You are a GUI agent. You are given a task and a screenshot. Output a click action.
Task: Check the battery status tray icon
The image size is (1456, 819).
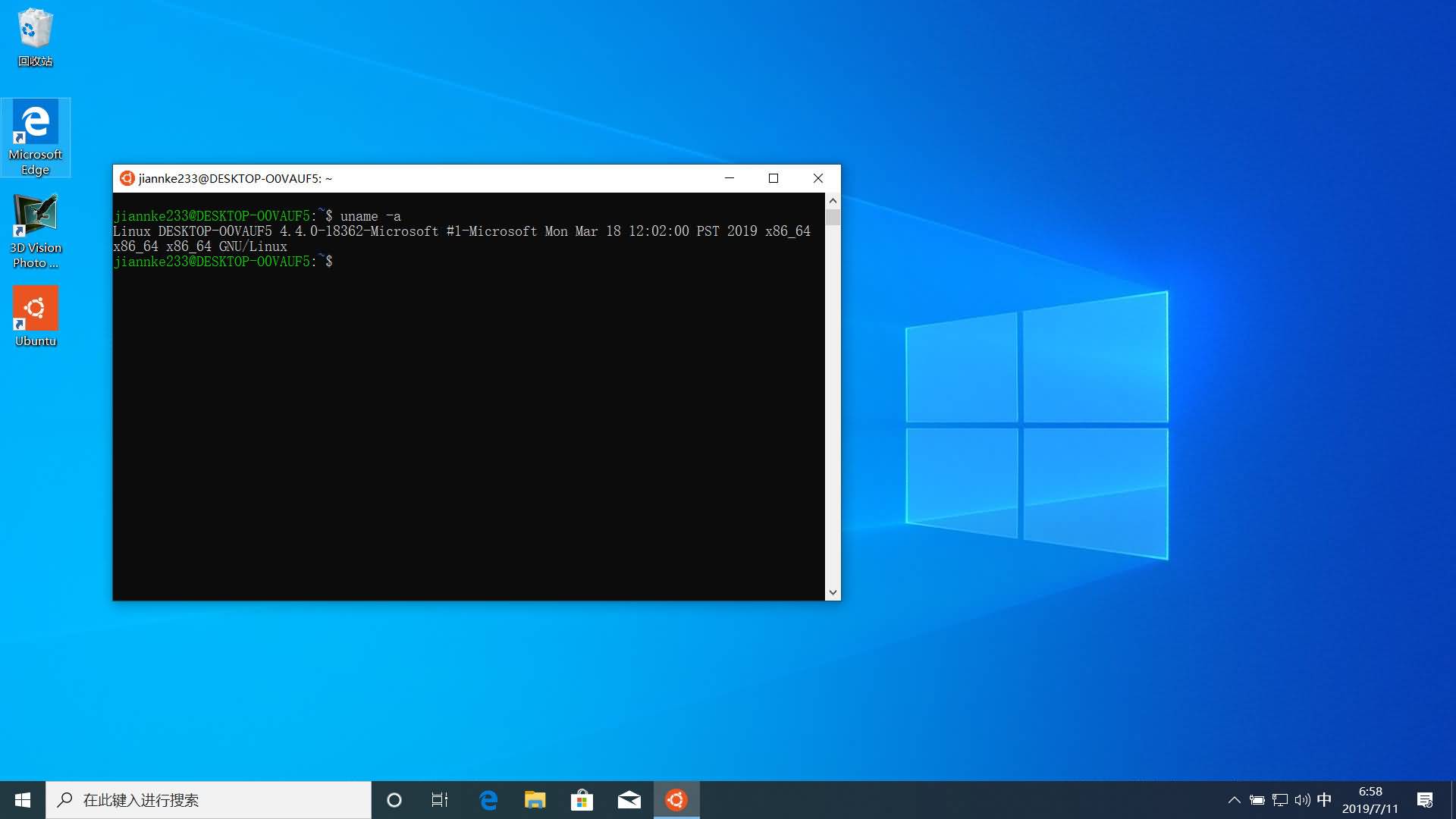1257,800
